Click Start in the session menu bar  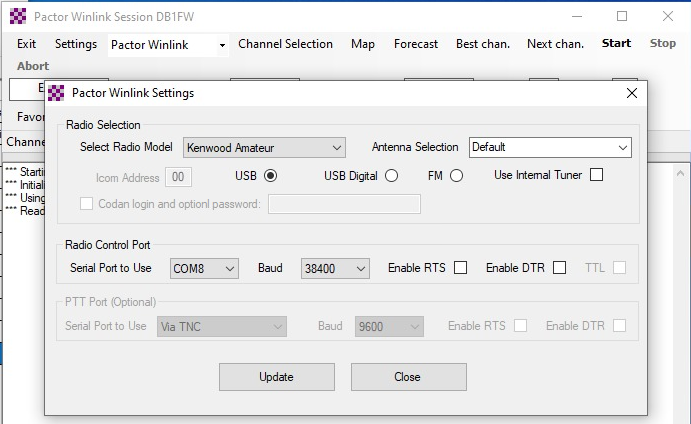pyautogui.click(x=616, y=44)
